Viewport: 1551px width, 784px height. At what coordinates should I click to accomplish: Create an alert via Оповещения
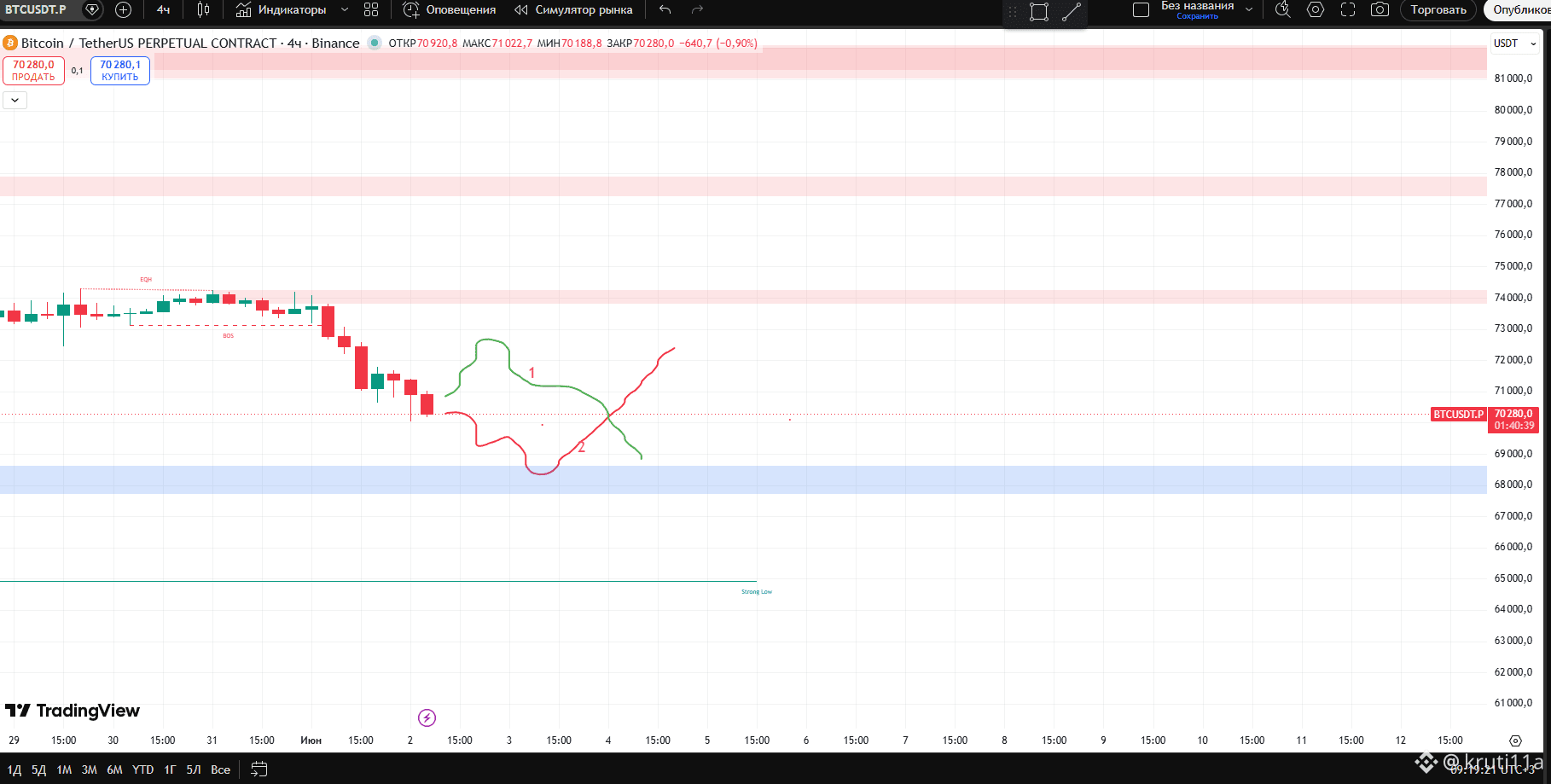tap(449, 9)
